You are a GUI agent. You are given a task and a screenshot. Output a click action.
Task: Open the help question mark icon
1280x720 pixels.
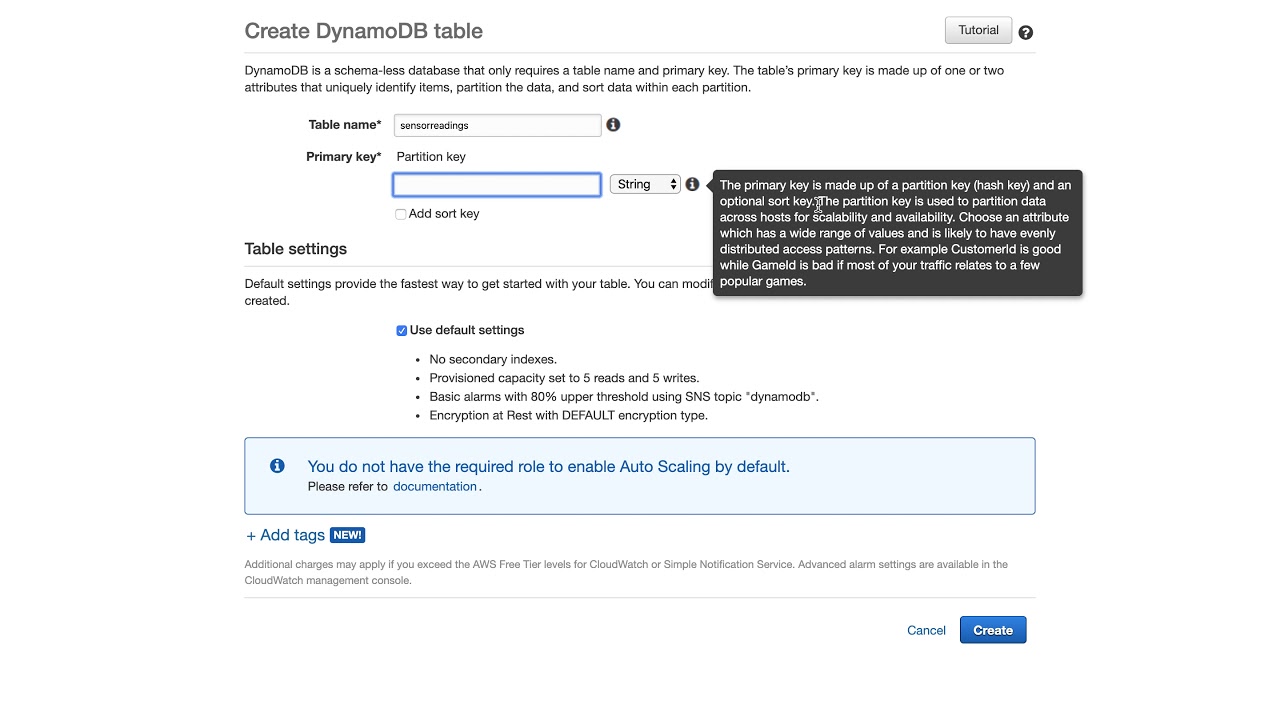pyautogui.click(x=1025, y=32)
